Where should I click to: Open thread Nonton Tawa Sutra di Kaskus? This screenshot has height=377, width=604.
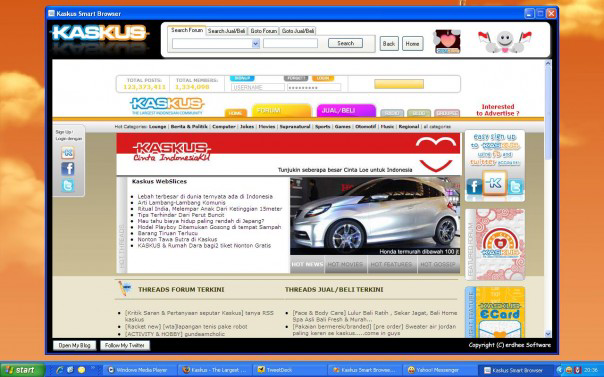(177, 239)
